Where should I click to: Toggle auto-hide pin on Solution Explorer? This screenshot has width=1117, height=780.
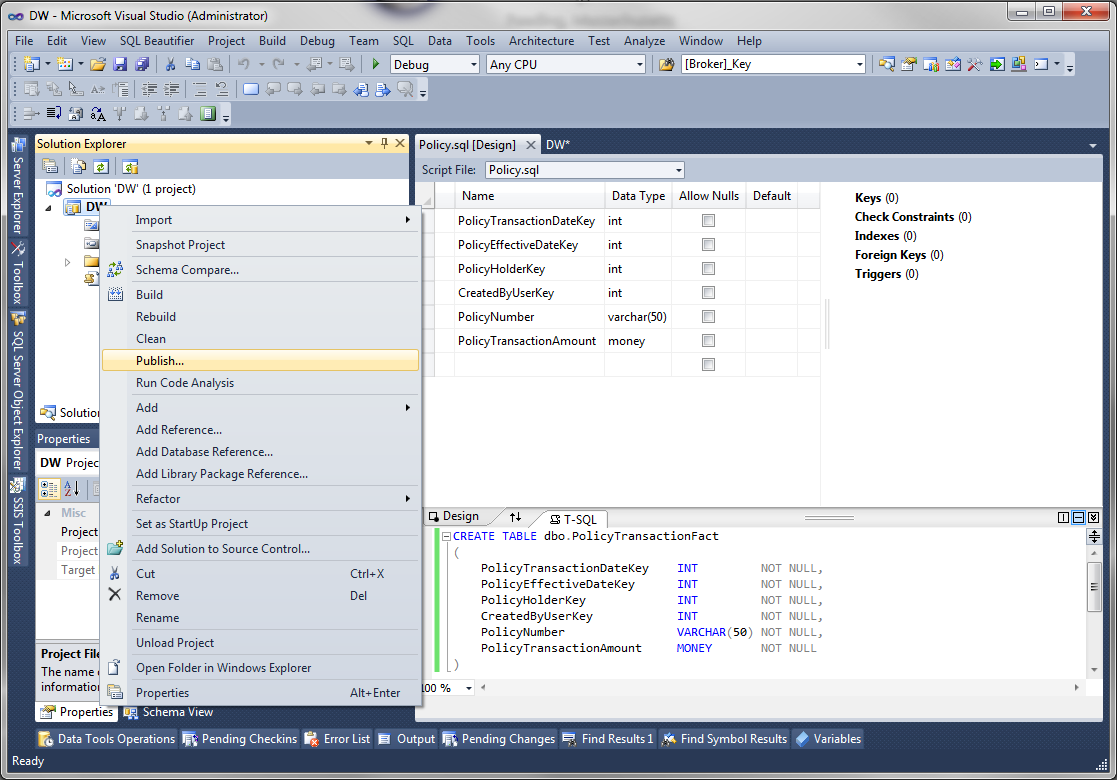385,143
